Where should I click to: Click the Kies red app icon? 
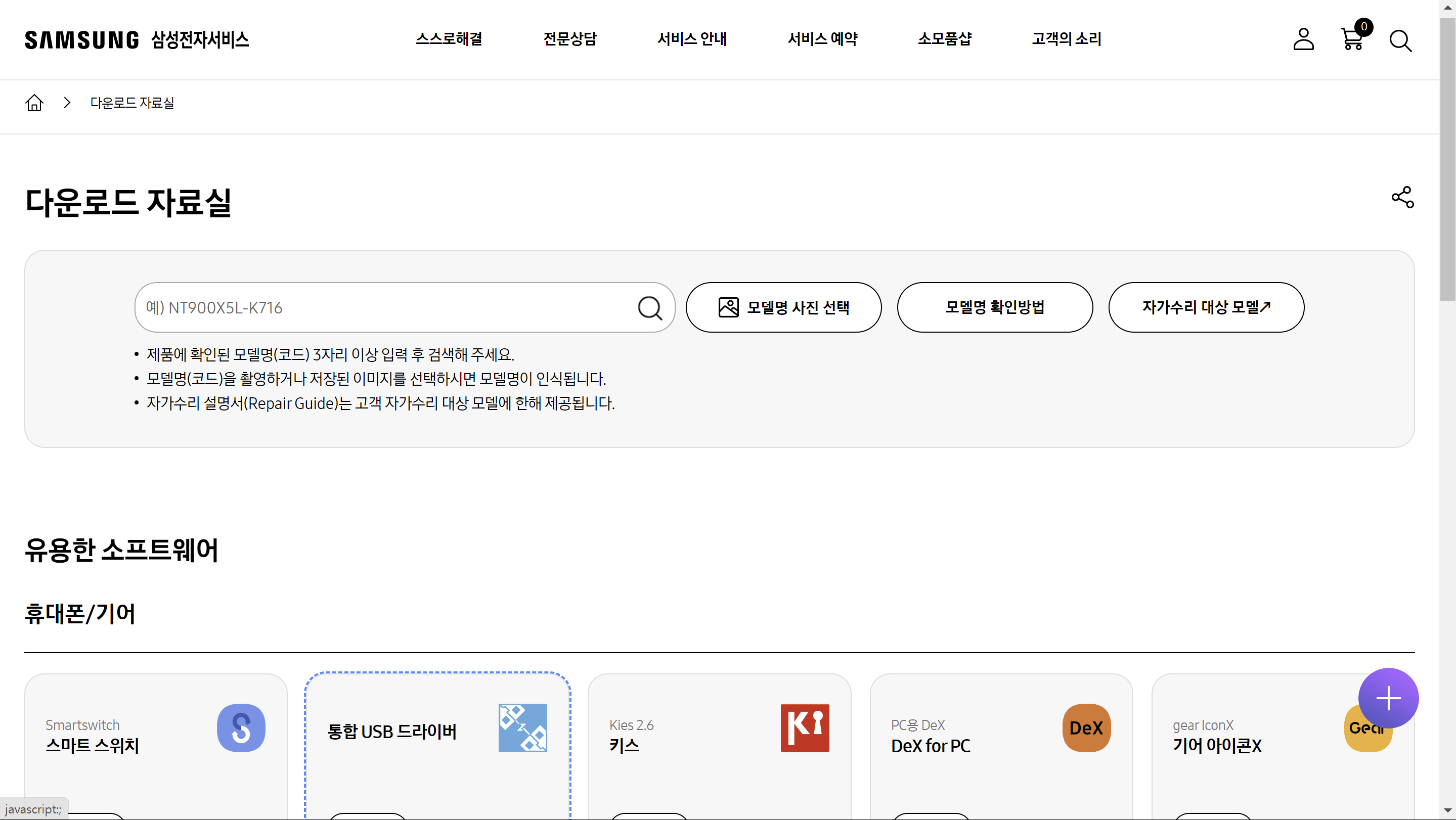click(804, 728)
